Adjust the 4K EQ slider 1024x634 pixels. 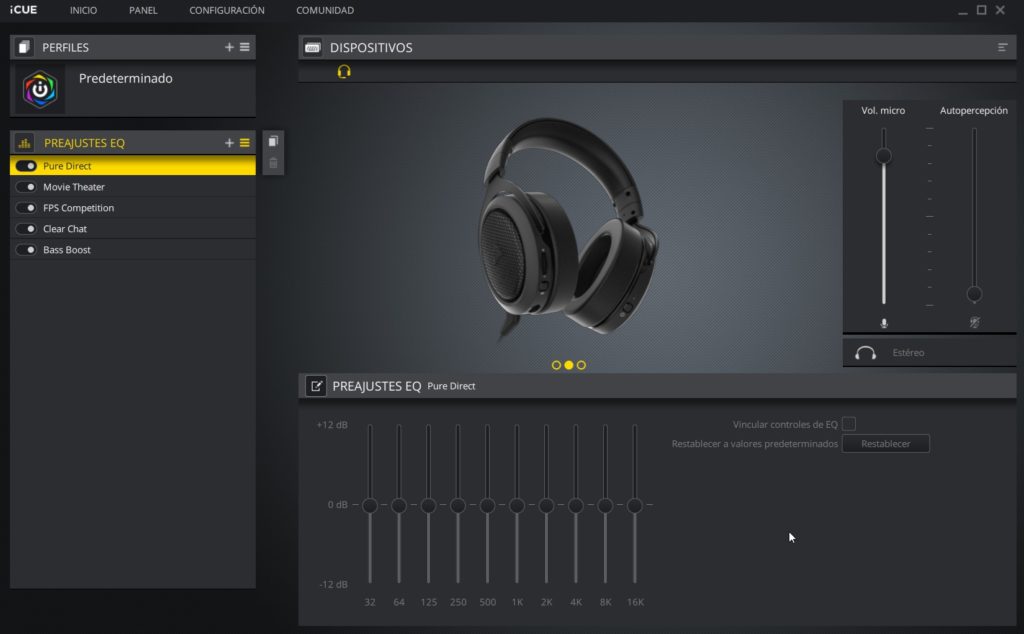click(576, 505)
